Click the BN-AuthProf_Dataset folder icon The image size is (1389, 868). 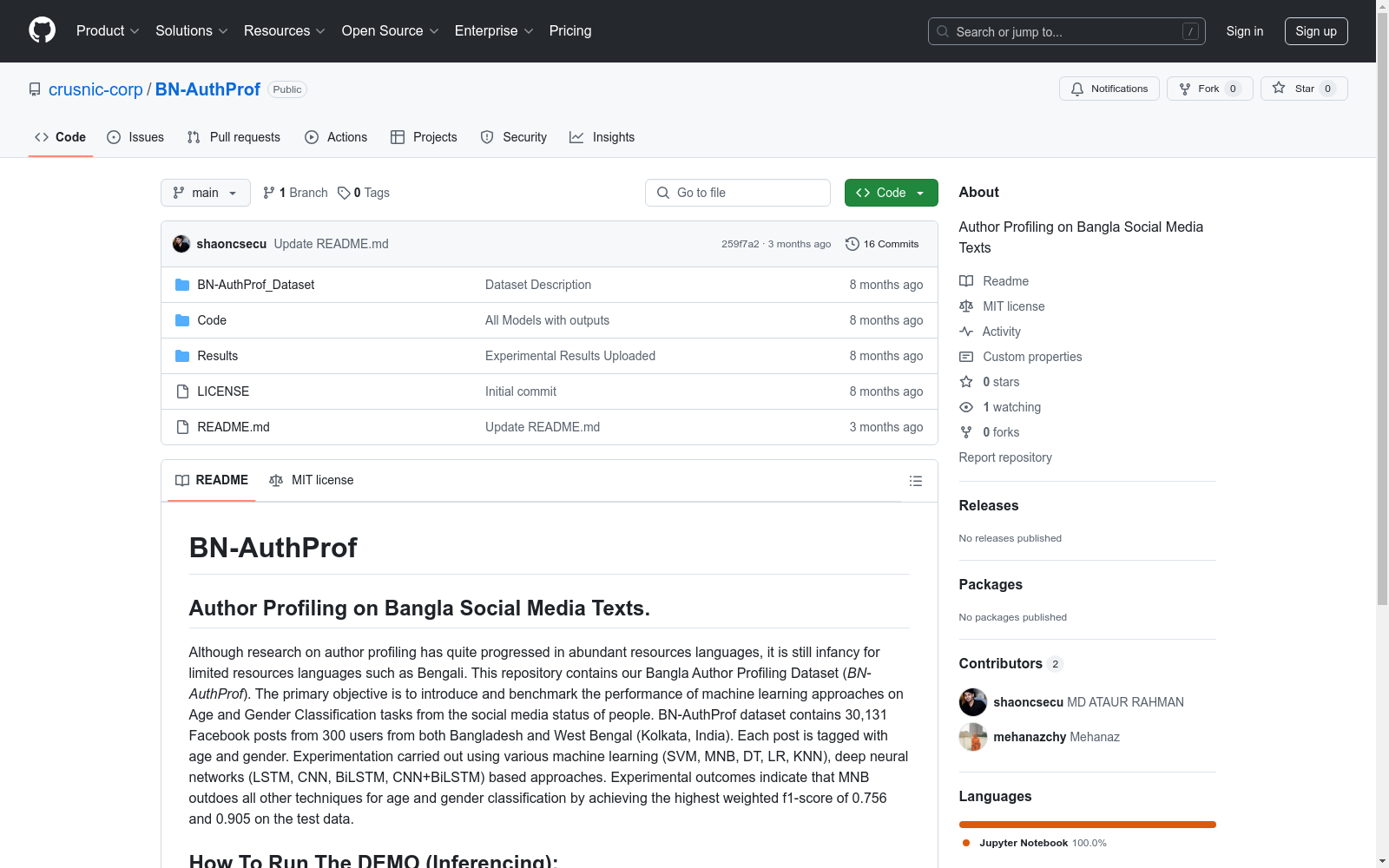pos(182,285)
